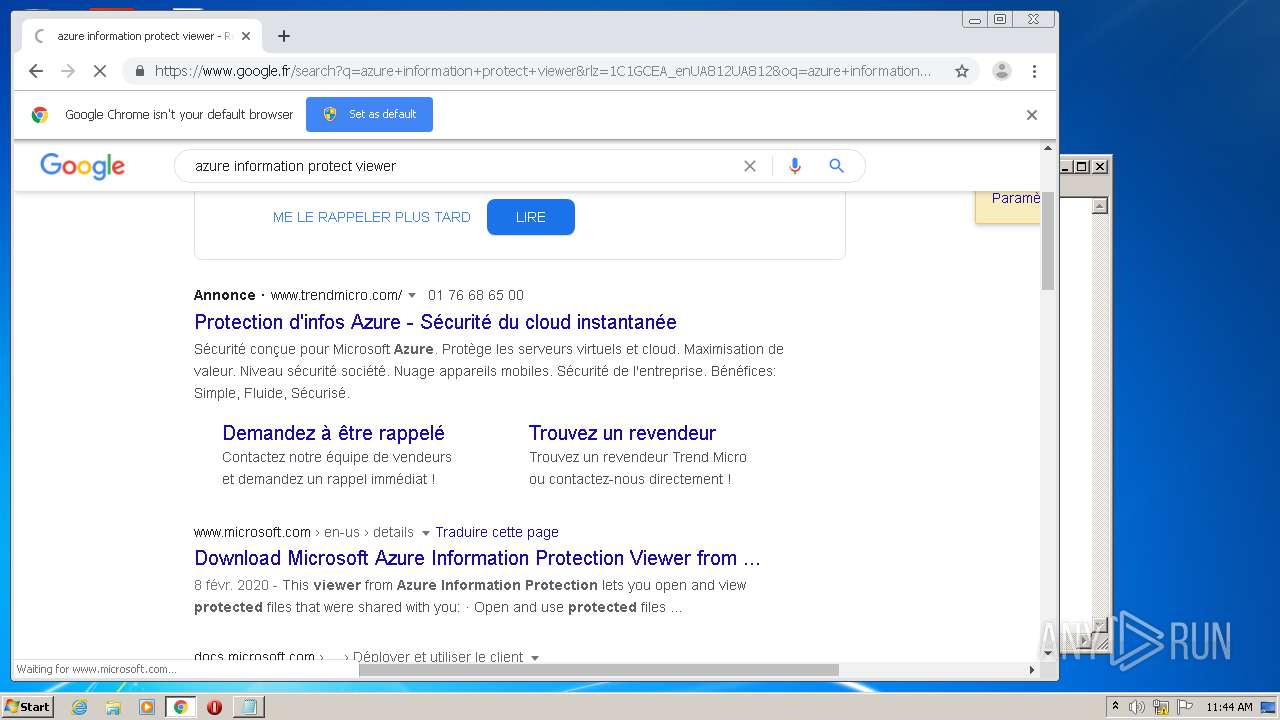Expand the trendmicro ad dropdown arrow
This screenshot has width=1280, height=720.
pyautogui.click(x=412, y=296)
